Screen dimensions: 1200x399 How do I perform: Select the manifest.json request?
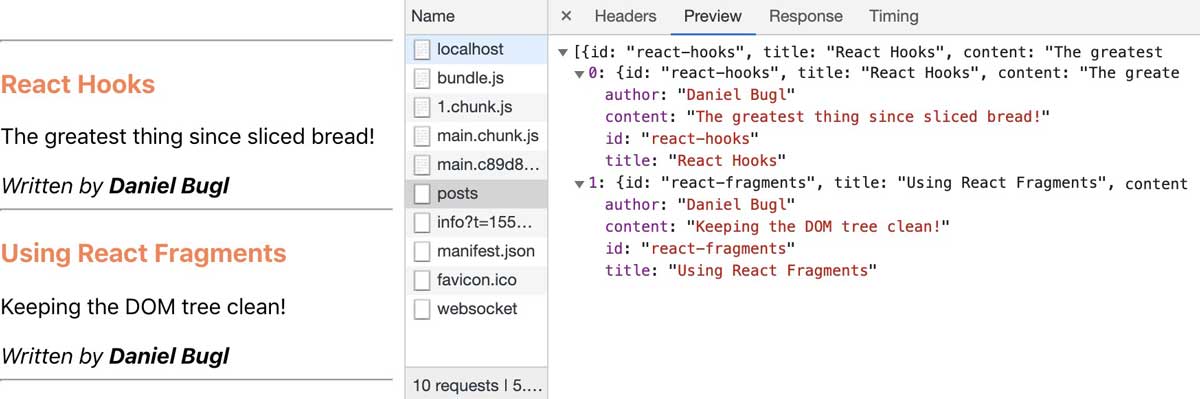pos(477,251)
